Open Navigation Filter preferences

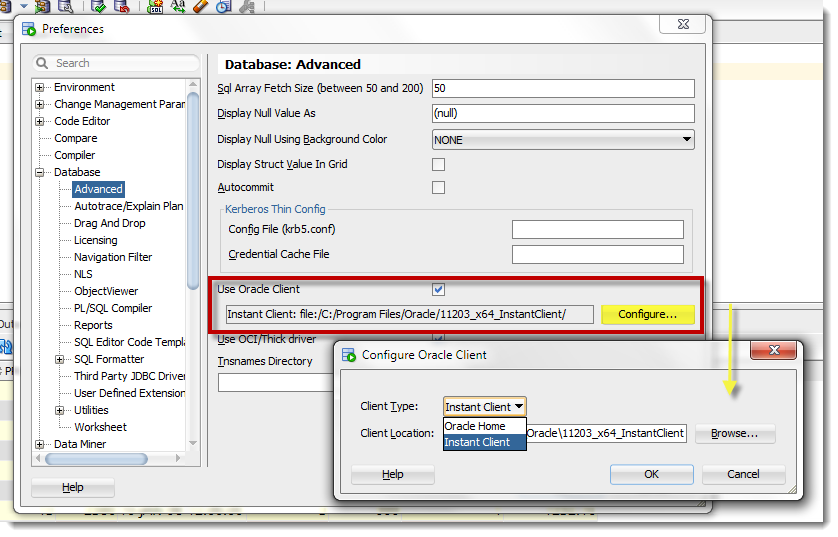(x=113, y=258)
